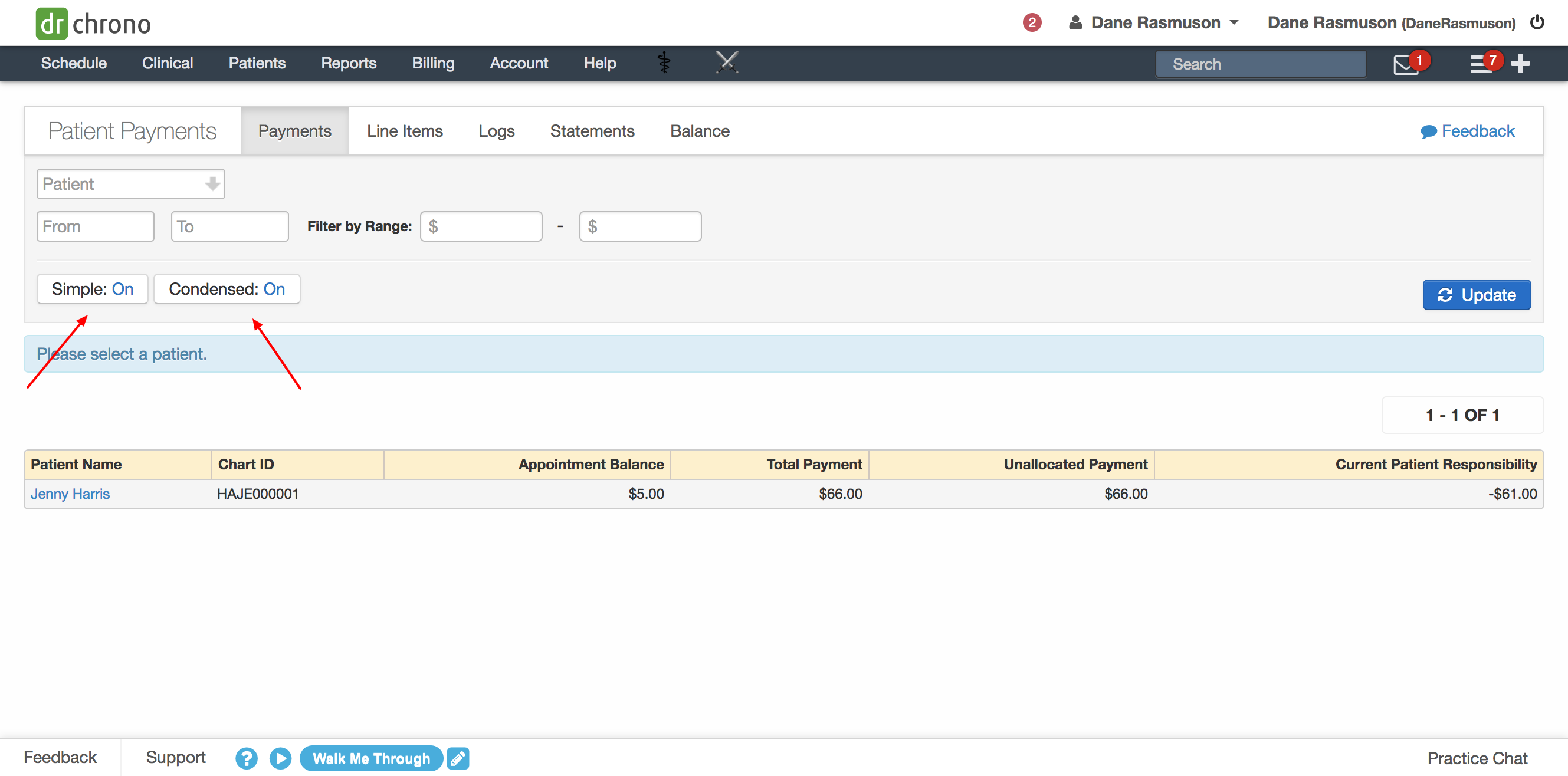Open the task list icon with badge 7
The image size is (1568, 776).
tap(1480, 63)
